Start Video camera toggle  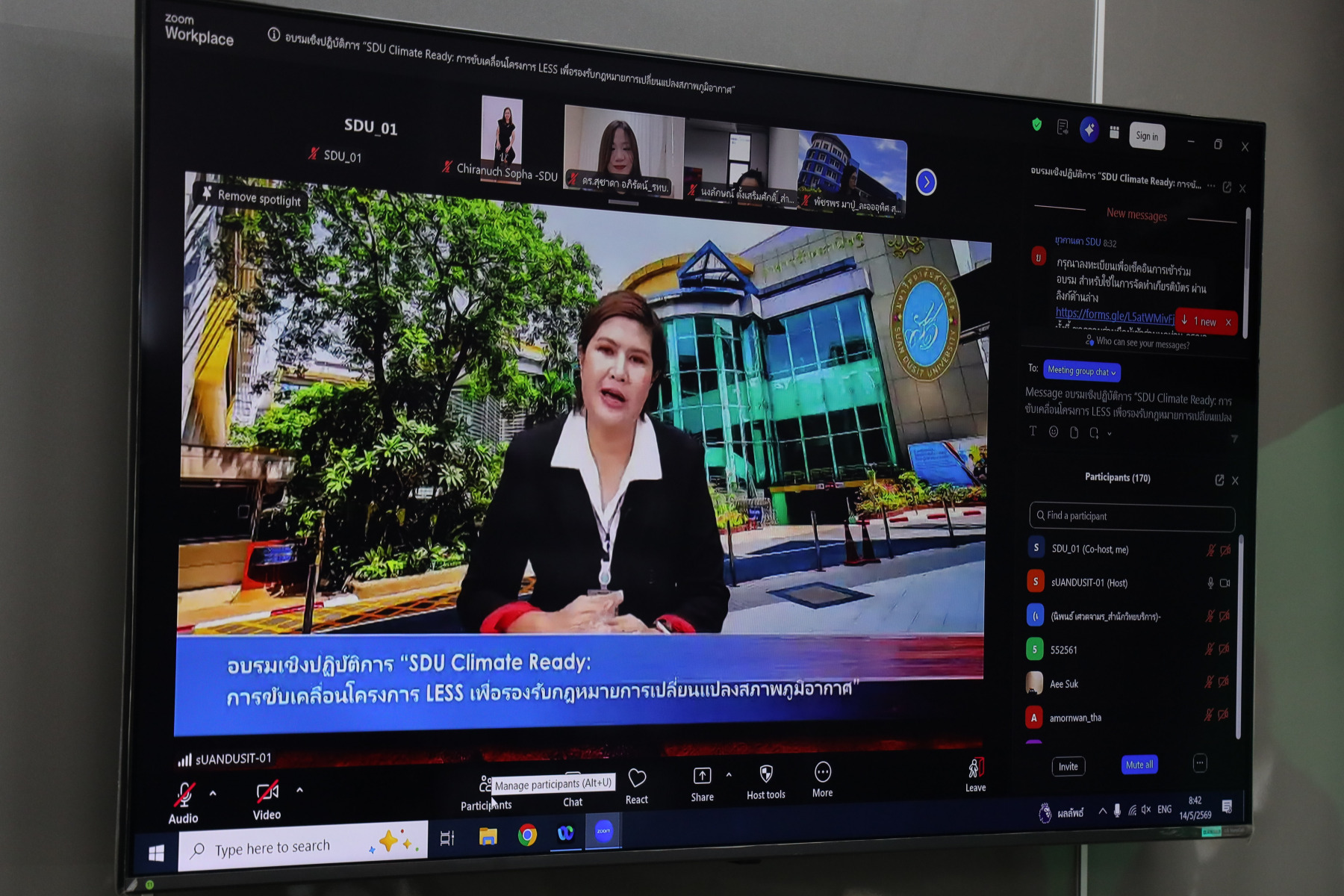(267, 791)
